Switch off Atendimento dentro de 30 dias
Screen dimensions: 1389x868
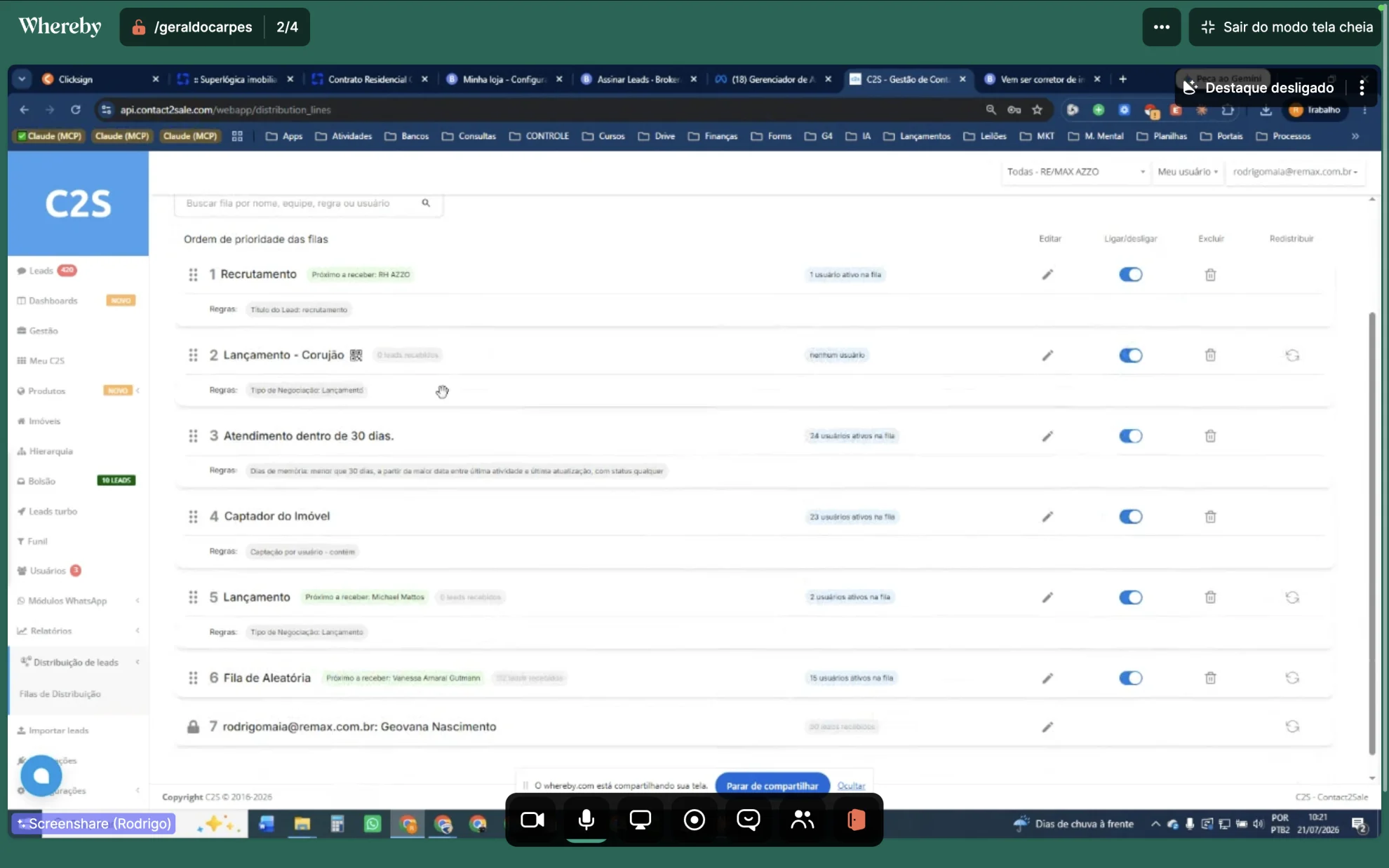click(x=1131, y=436)
